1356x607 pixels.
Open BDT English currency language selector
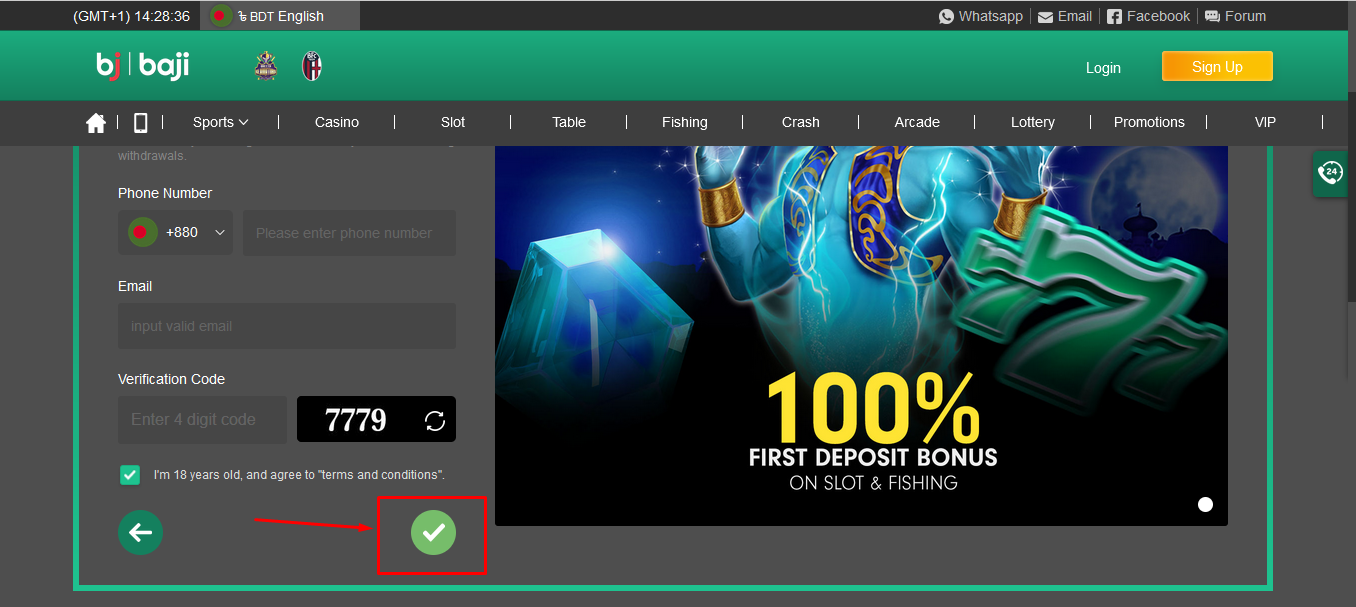click(280, 16)
